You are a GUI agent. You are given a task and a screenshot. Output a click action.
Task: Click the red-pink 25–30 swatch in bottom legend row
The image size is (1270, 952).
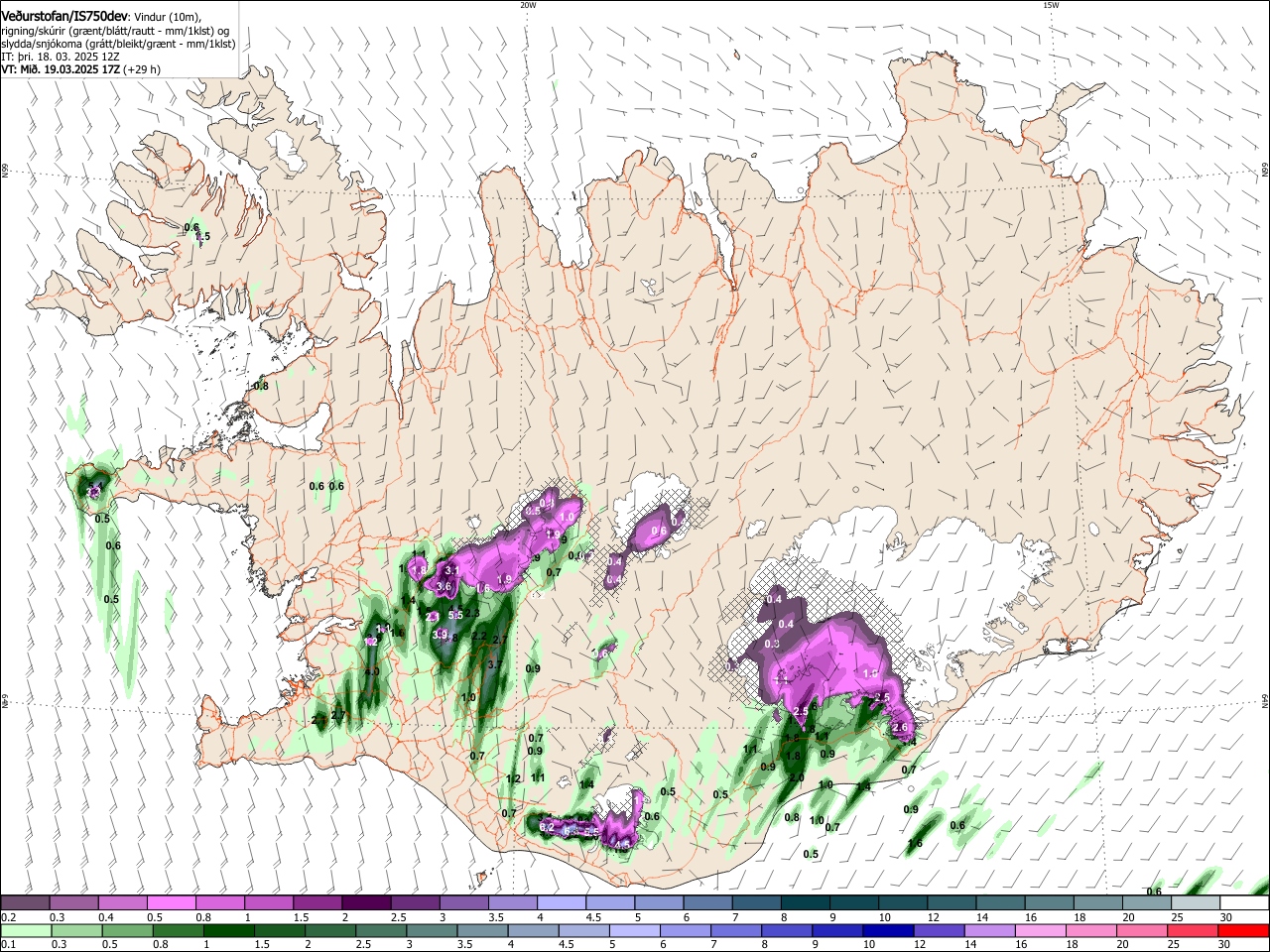[x=1193, y=931]
